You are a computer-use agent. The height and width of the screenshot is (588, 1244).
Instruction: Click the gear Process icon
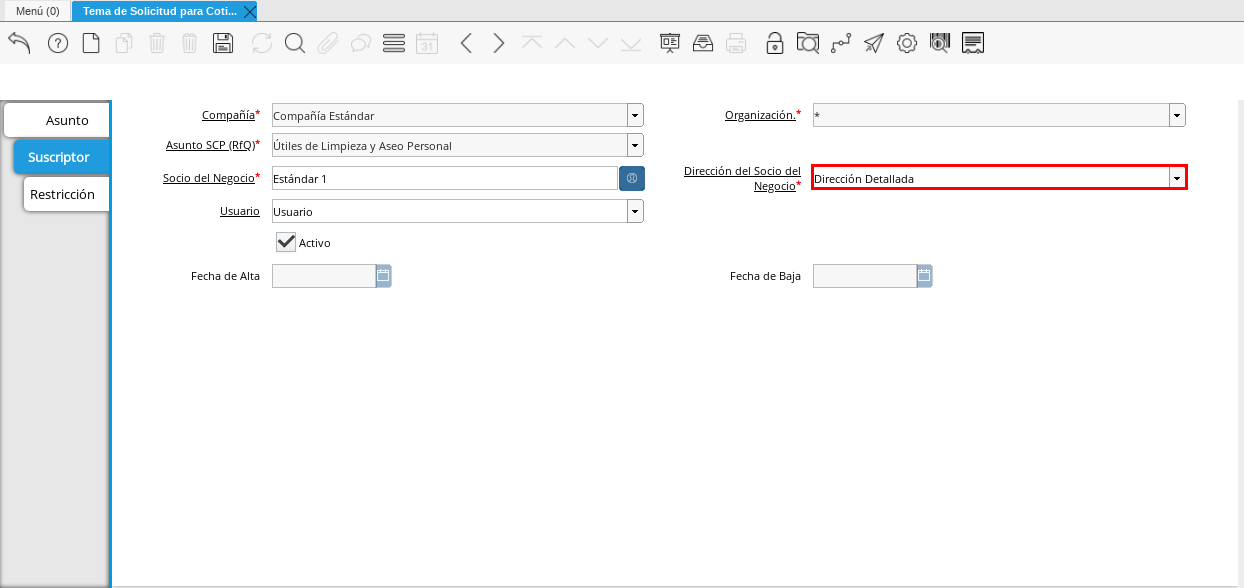907,43
